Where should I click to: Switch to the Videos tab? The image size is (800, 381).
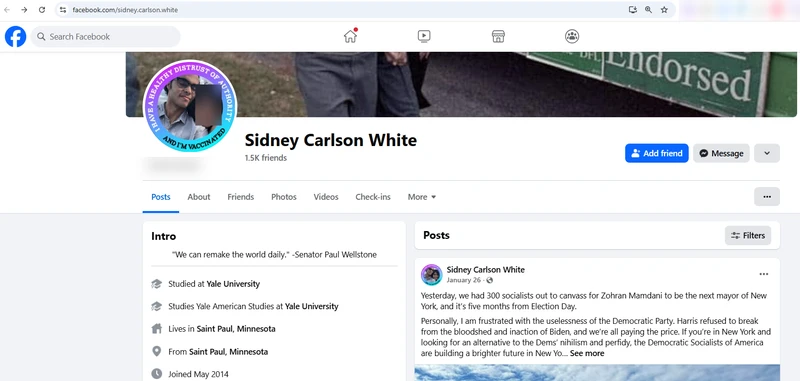click(326, 197)
